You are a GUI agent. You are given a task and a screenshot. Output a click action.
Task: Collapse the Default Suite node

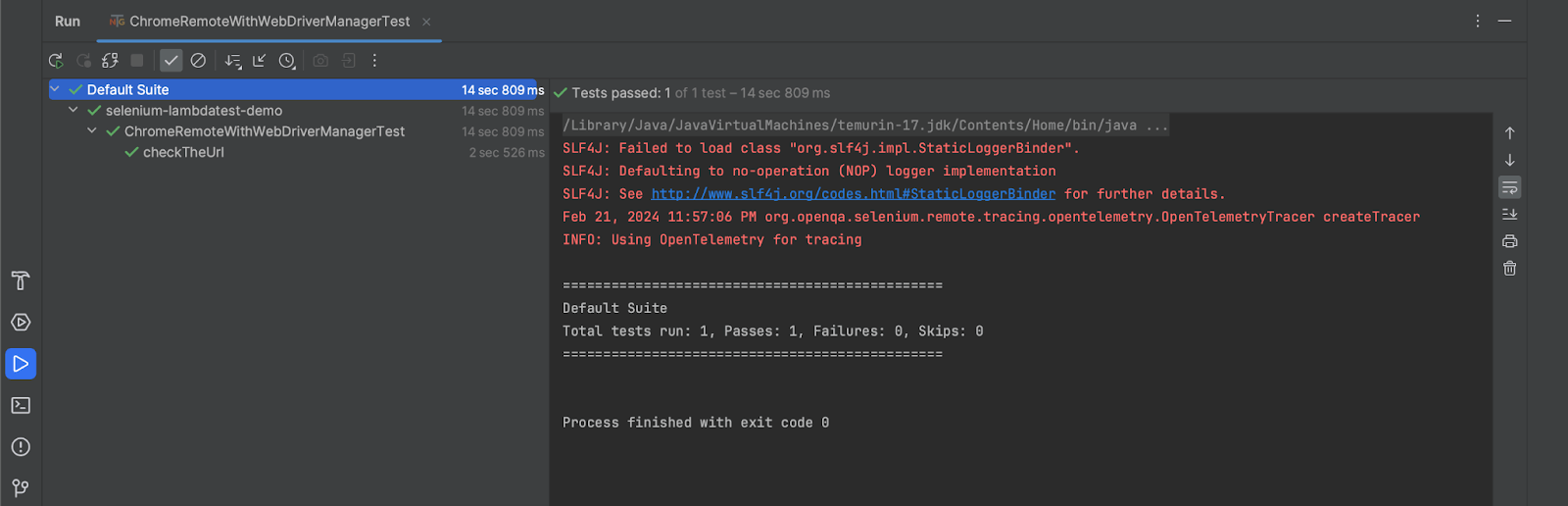(x=55, y=89)
